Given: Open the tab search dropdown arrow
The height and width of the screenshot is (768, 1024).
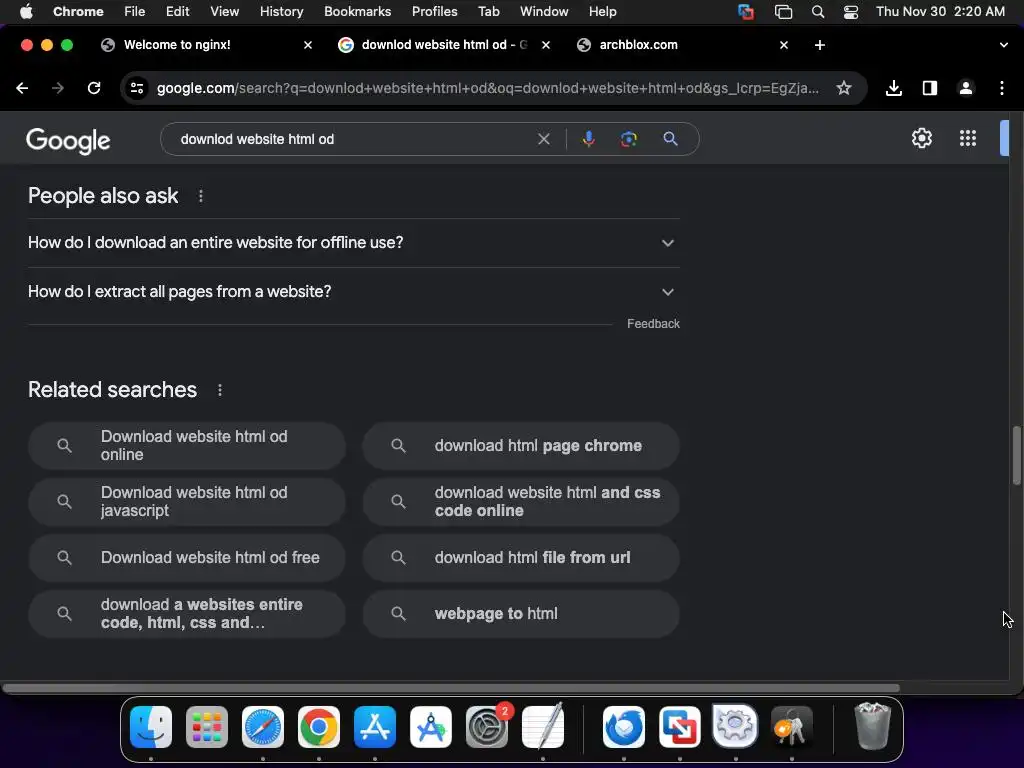Looking at the screenshot, I should [x=1003, y=45].
